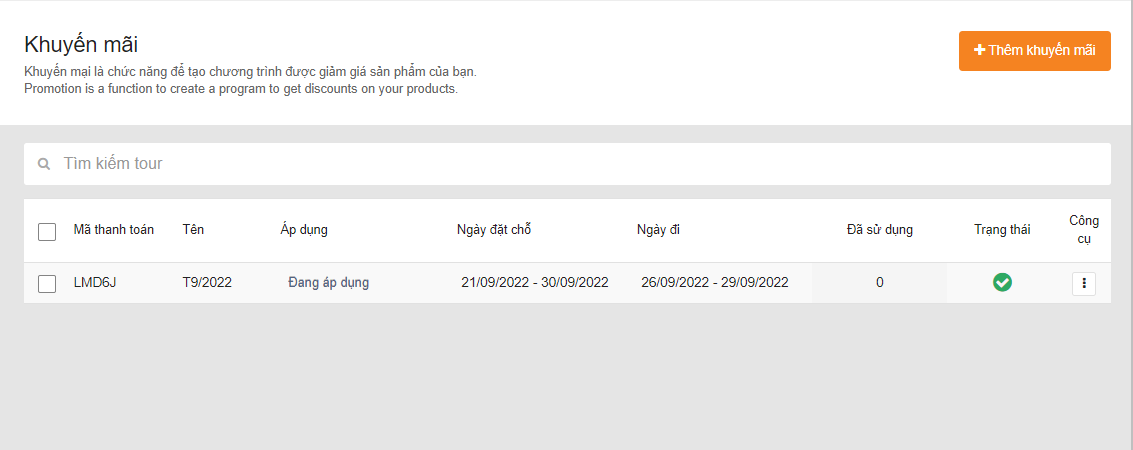Click the green active status checkmark
1133x450 pixels.
coord(1002,283)
